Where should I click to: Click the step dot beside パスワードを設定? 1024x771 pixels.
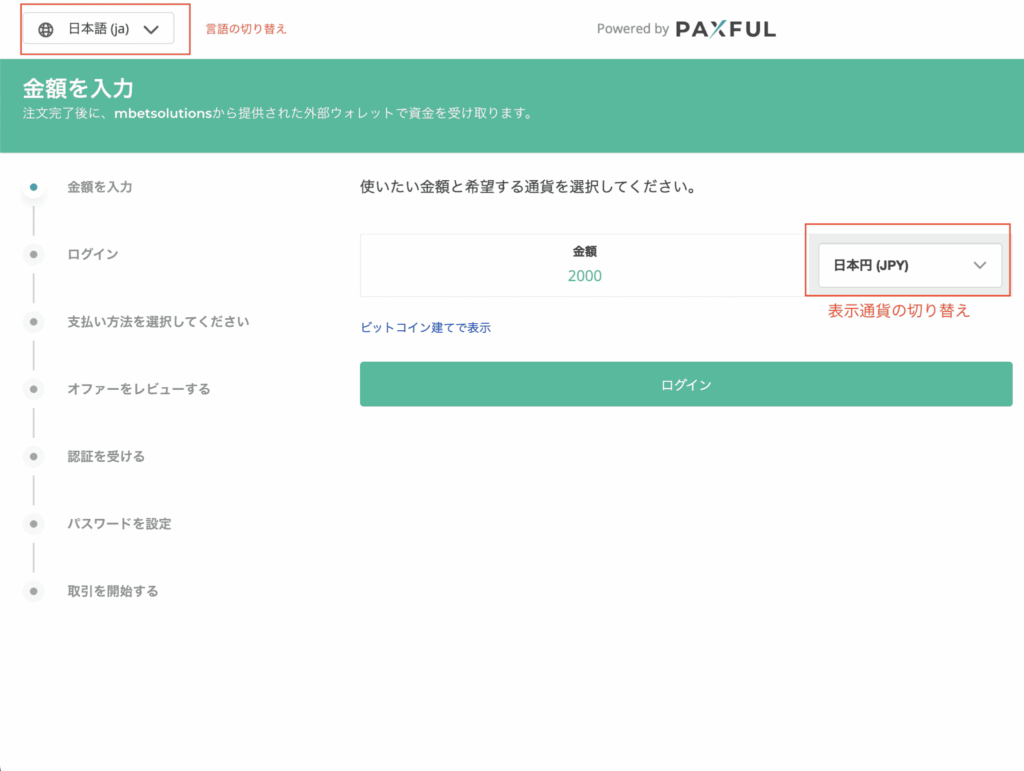[34, 523]
